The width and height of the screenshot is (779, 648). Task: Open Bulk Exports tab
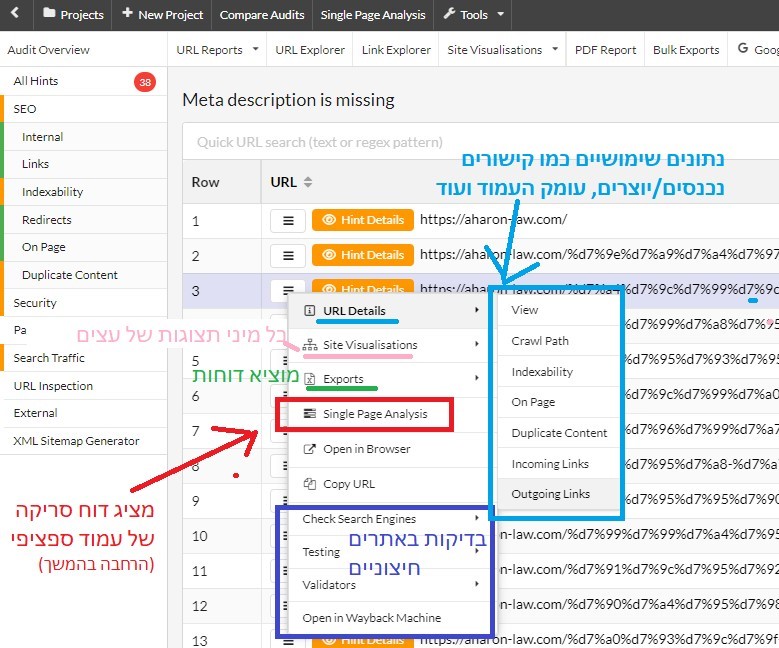tap(686, 50)
